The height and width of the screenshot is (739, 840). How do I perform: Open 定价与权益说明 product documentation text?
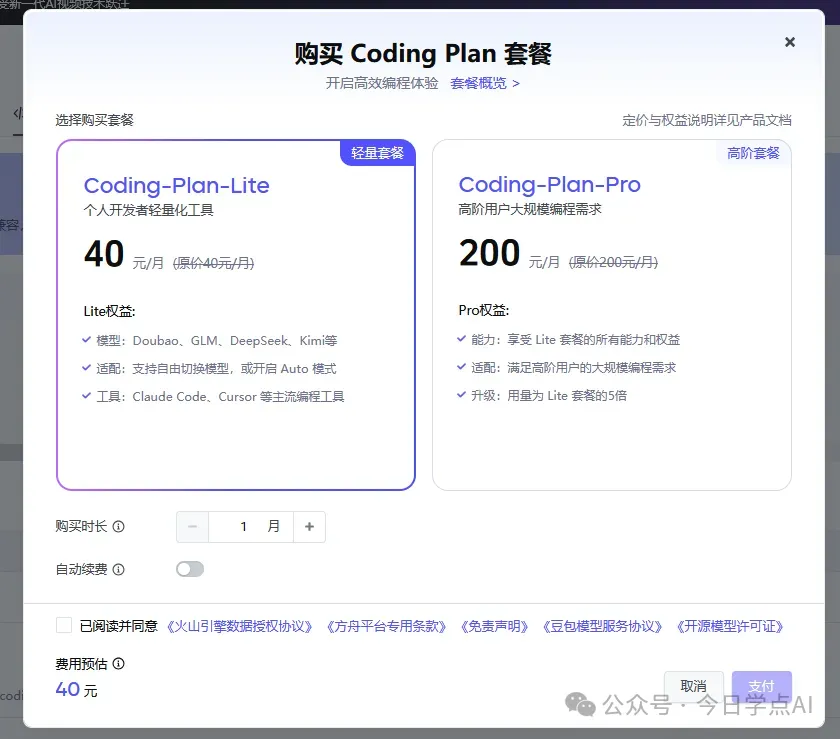(x=706, y=120)
